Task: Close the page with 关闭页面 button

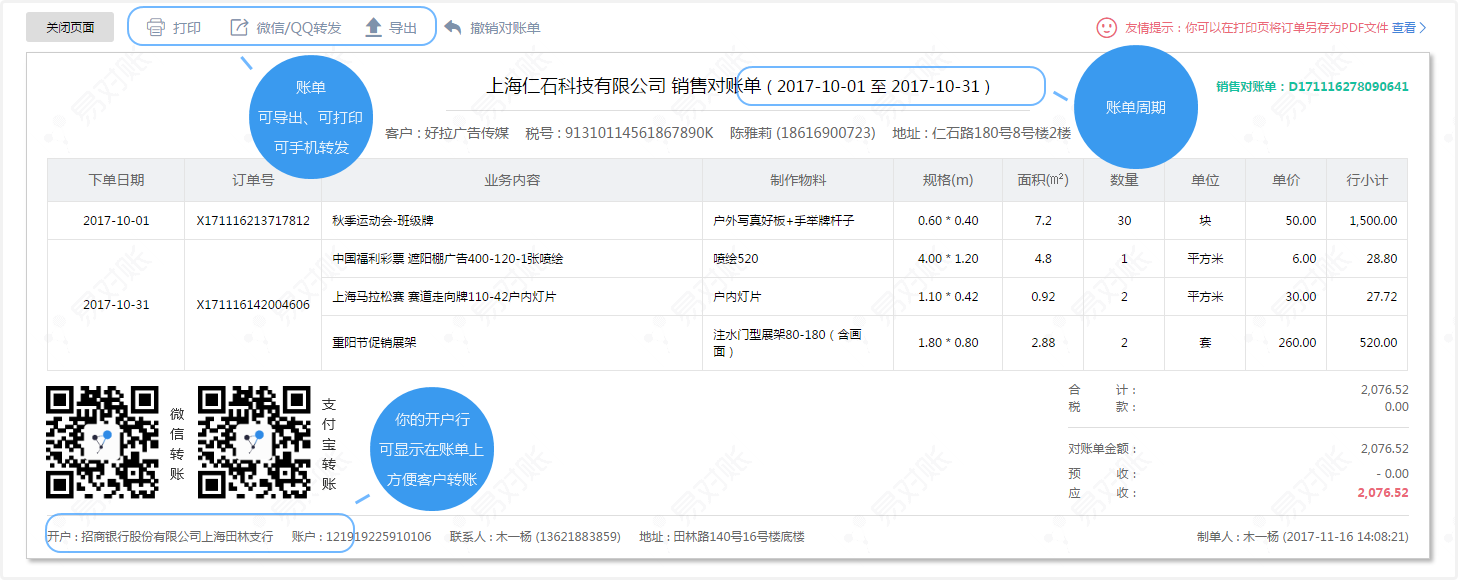Action: click(70, 27)
